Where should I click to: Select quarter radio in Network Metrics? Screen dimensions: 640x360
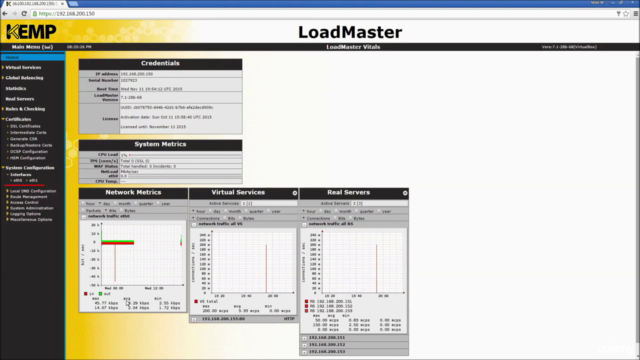(x=136, y=203)
